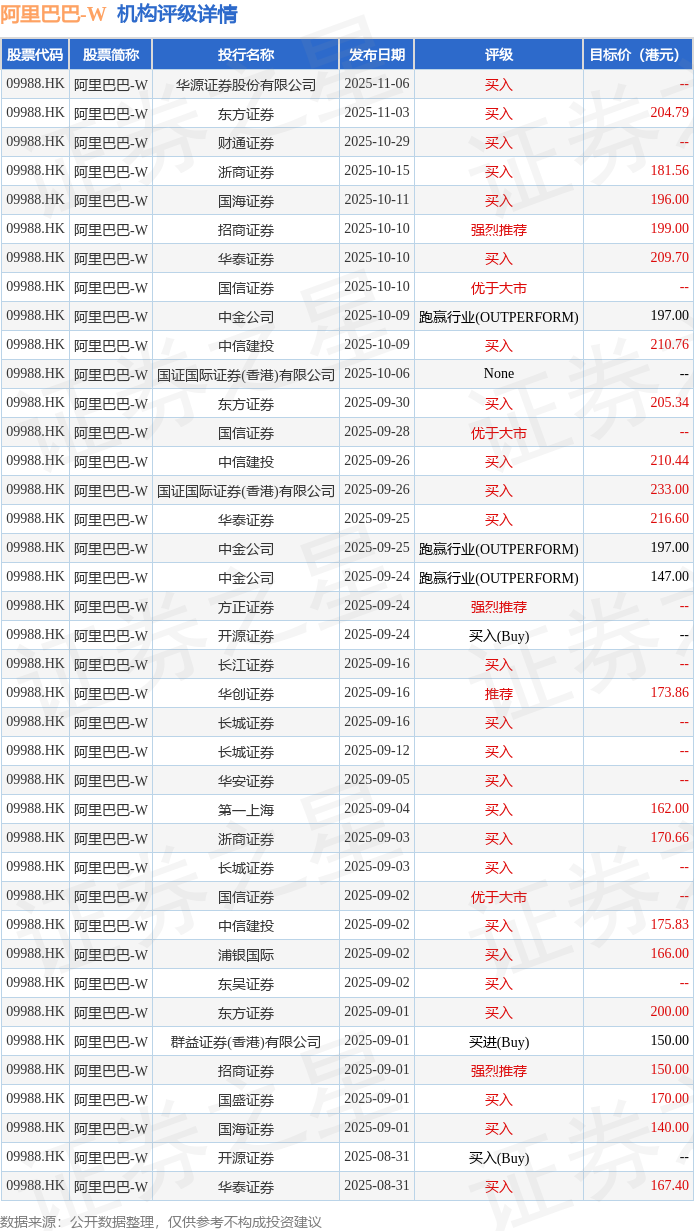Select target price 175.83
The height and width of the screenshot is (1231, 694).
point(669,925)
